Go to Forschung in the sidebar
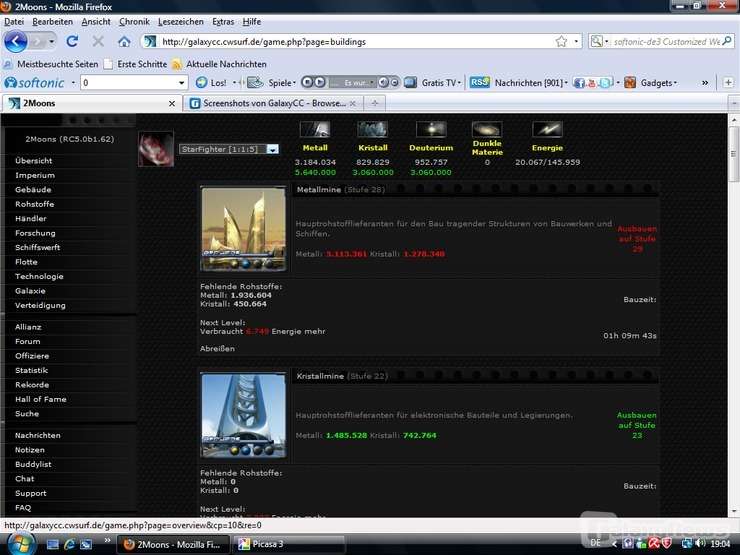The image size is (740, 555). coord(35,233)
